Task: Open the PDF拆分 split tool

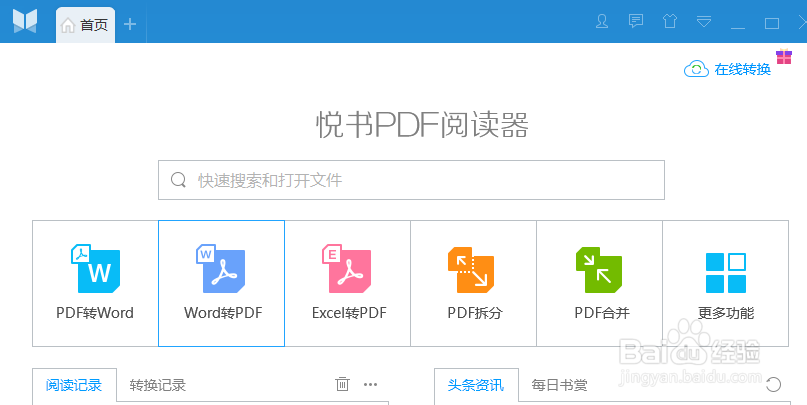Action: pyautogui.click(x=473, y=284)
